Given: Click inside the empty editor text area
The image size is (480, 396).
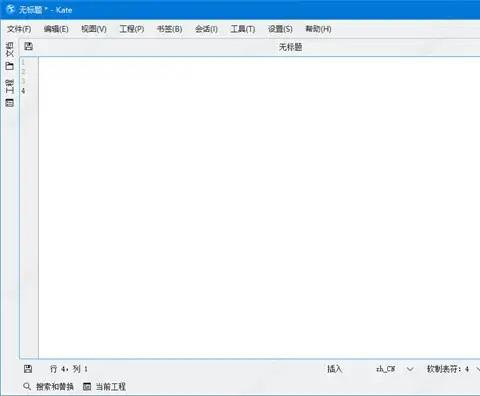Looking at the screenshot, I should [x=259, y=207].
